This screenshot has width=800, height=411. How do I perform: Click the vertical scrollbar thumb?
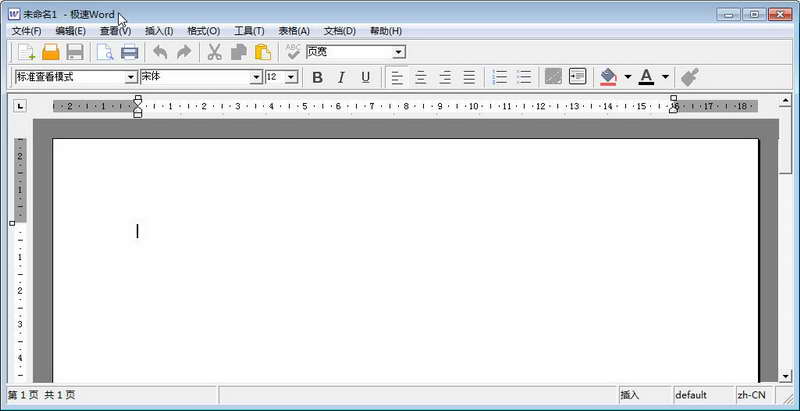tap(786, 140)
